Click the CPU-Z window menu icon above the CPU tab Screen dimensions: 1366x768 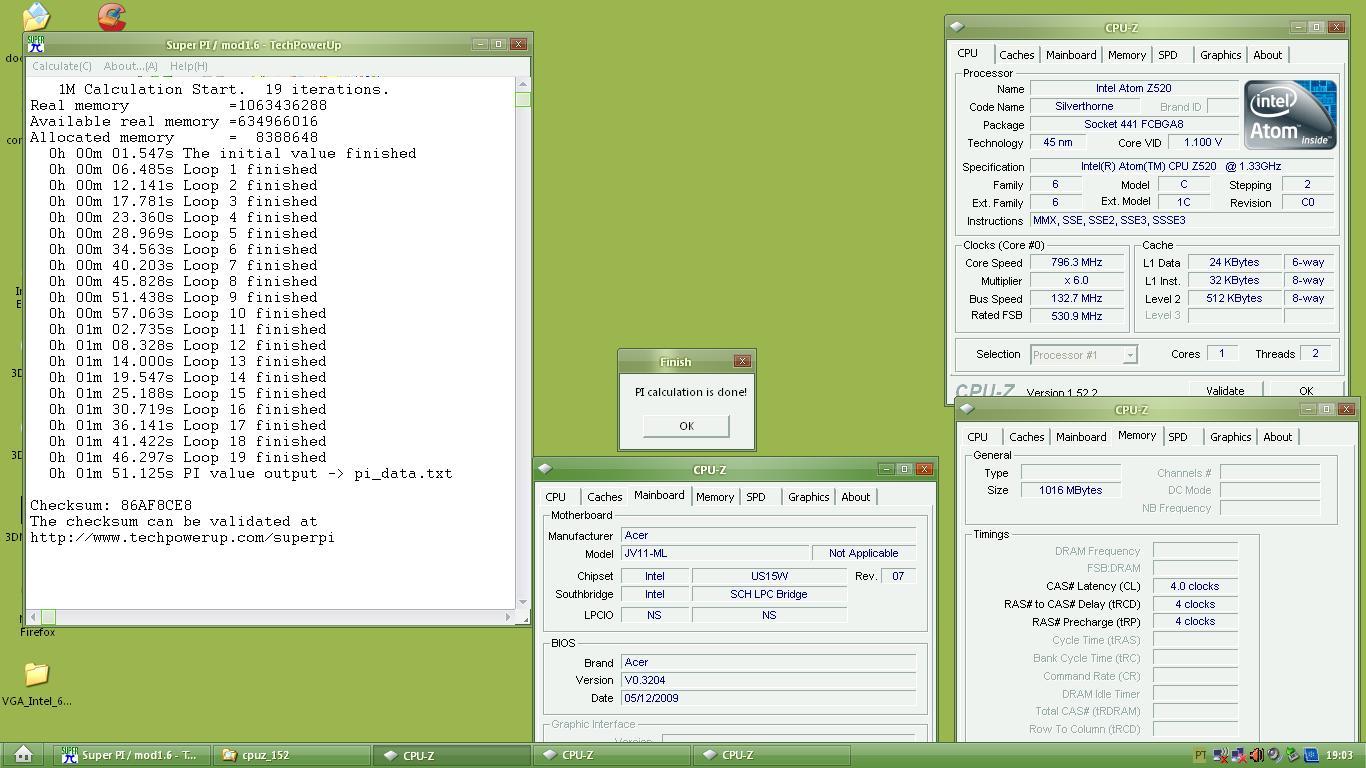[x=957, y=28]
